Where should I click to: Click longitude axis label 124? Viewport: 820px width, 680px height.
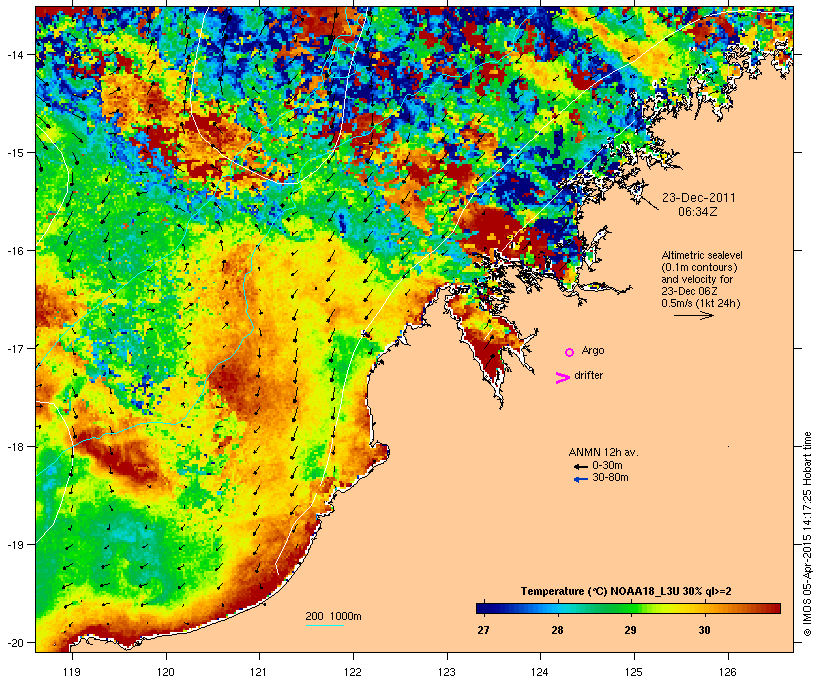coord(540,671)
